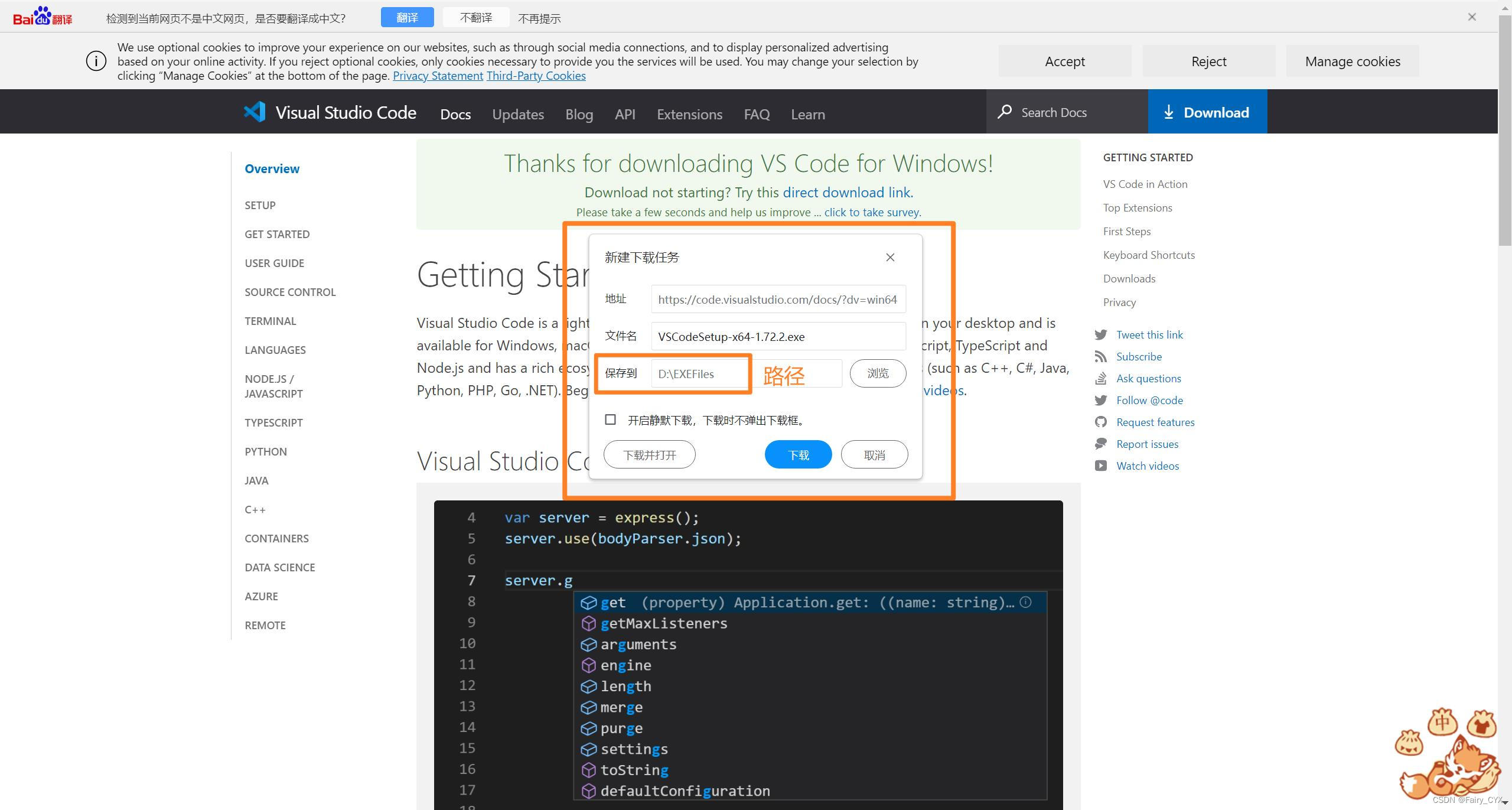
Task: Expand the SOURCE CONTROL sidebar section
Action: coord(290,292)
